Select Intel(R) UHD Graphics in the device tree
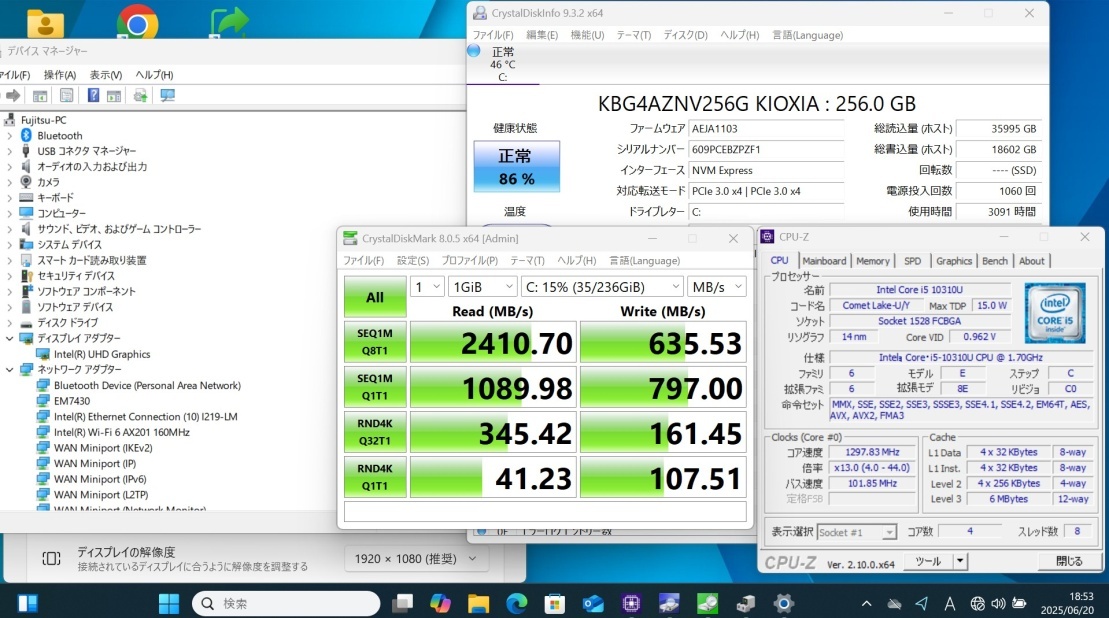Viewport: 1109px width, 618px height. point(102,354)
